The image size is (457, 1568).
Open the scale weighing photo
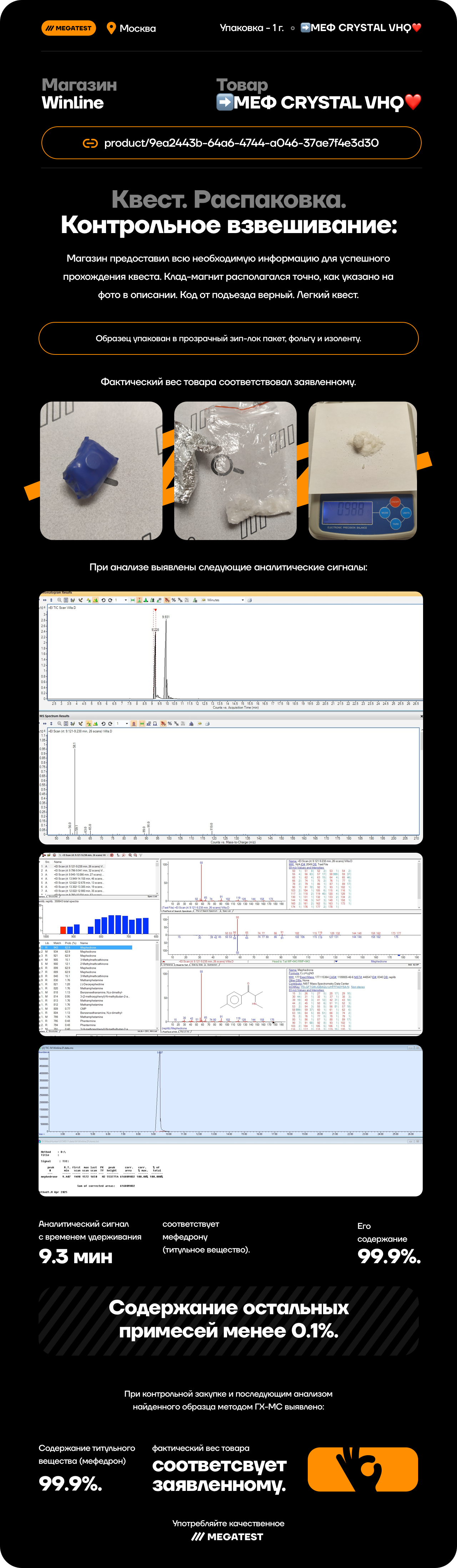363,470
